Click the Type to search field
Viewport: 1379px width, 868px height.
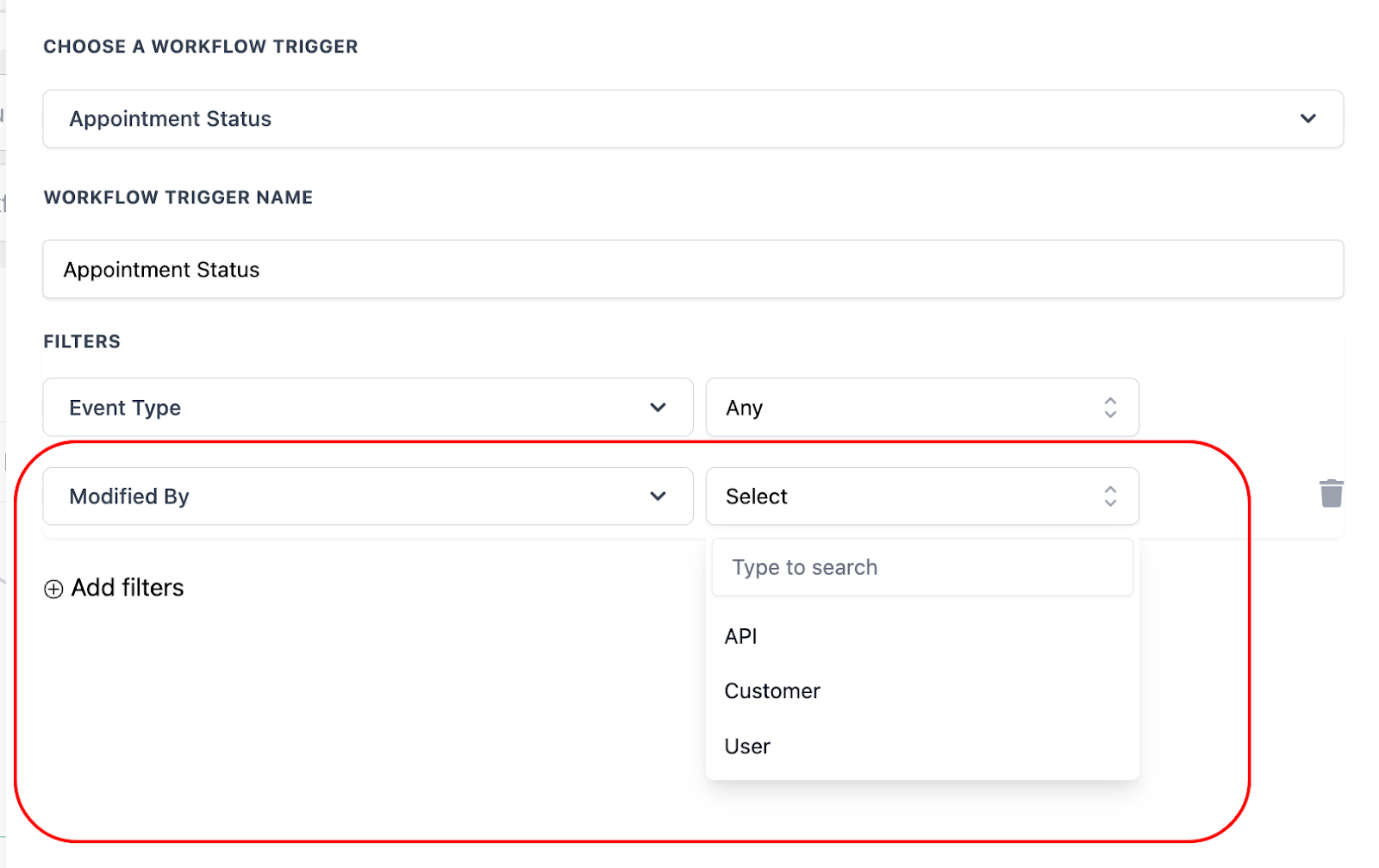tap(922, 567)
